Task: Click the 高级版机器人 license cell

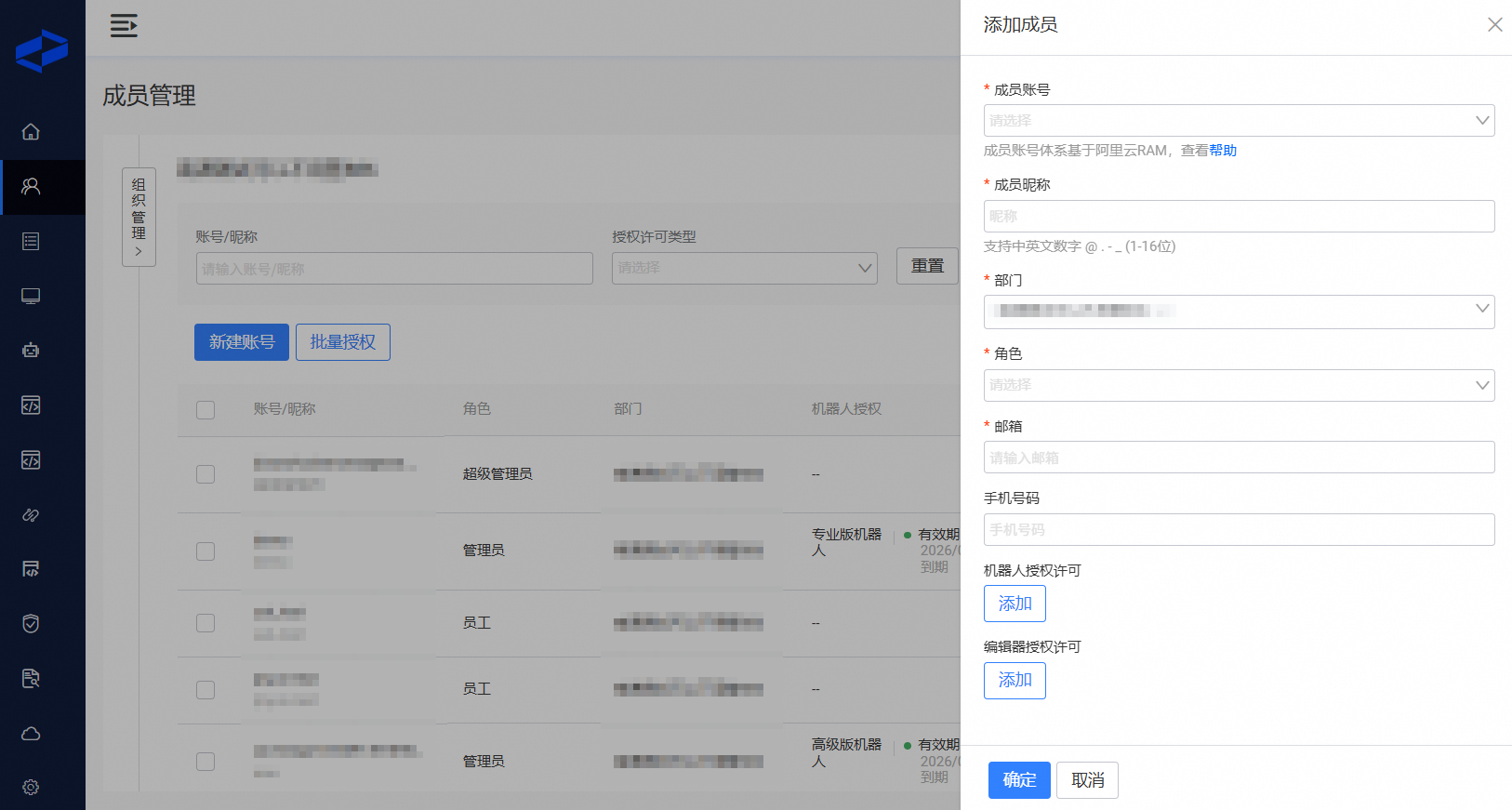Action: pyautogui.click(x=846, y=753)
